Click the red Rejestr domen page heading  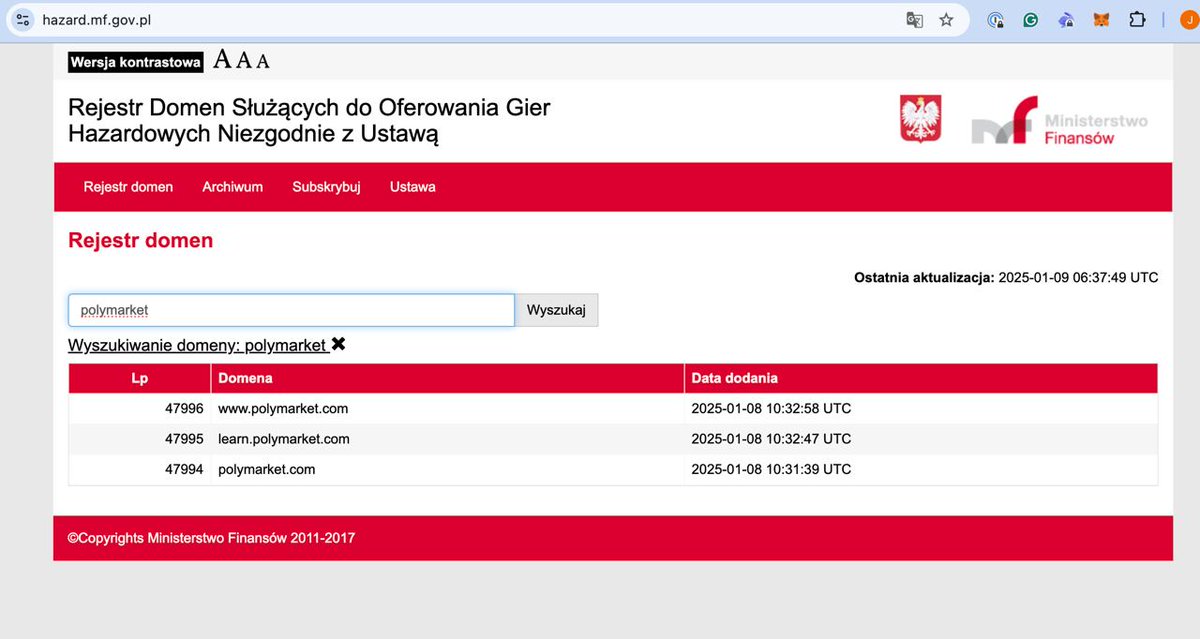click(x=140, y=240)
